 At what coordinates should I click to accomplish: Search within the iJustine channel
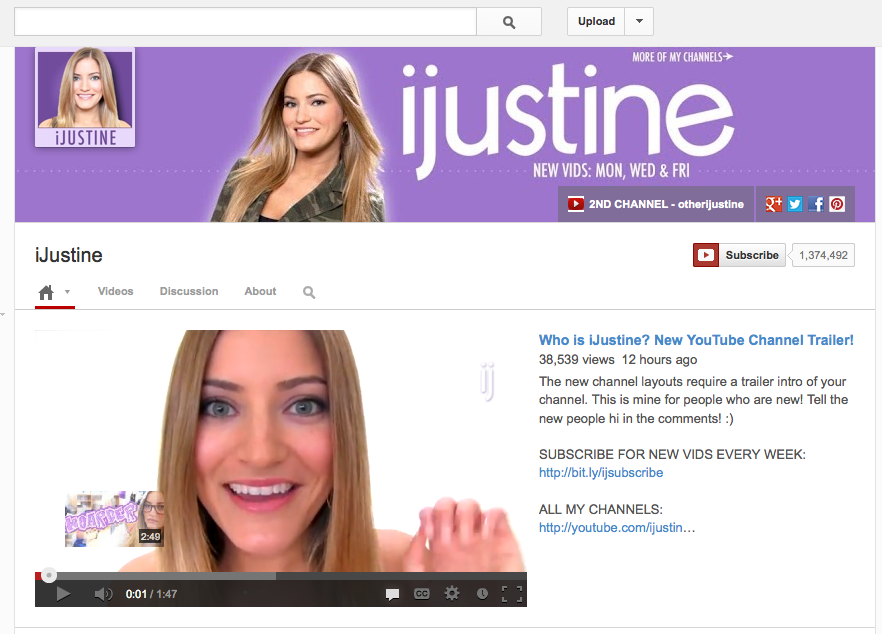(x=309, y=292)
